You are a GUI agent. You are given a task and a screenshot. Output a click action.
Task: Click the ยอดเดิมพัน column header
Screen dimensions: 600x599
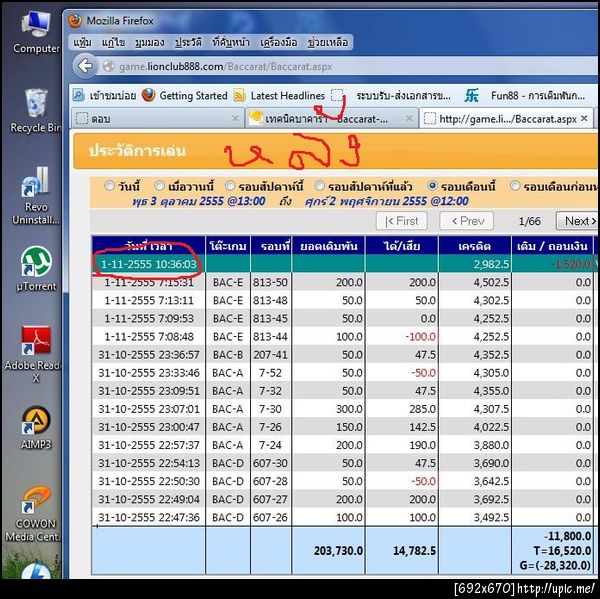[x=329, y=246]
